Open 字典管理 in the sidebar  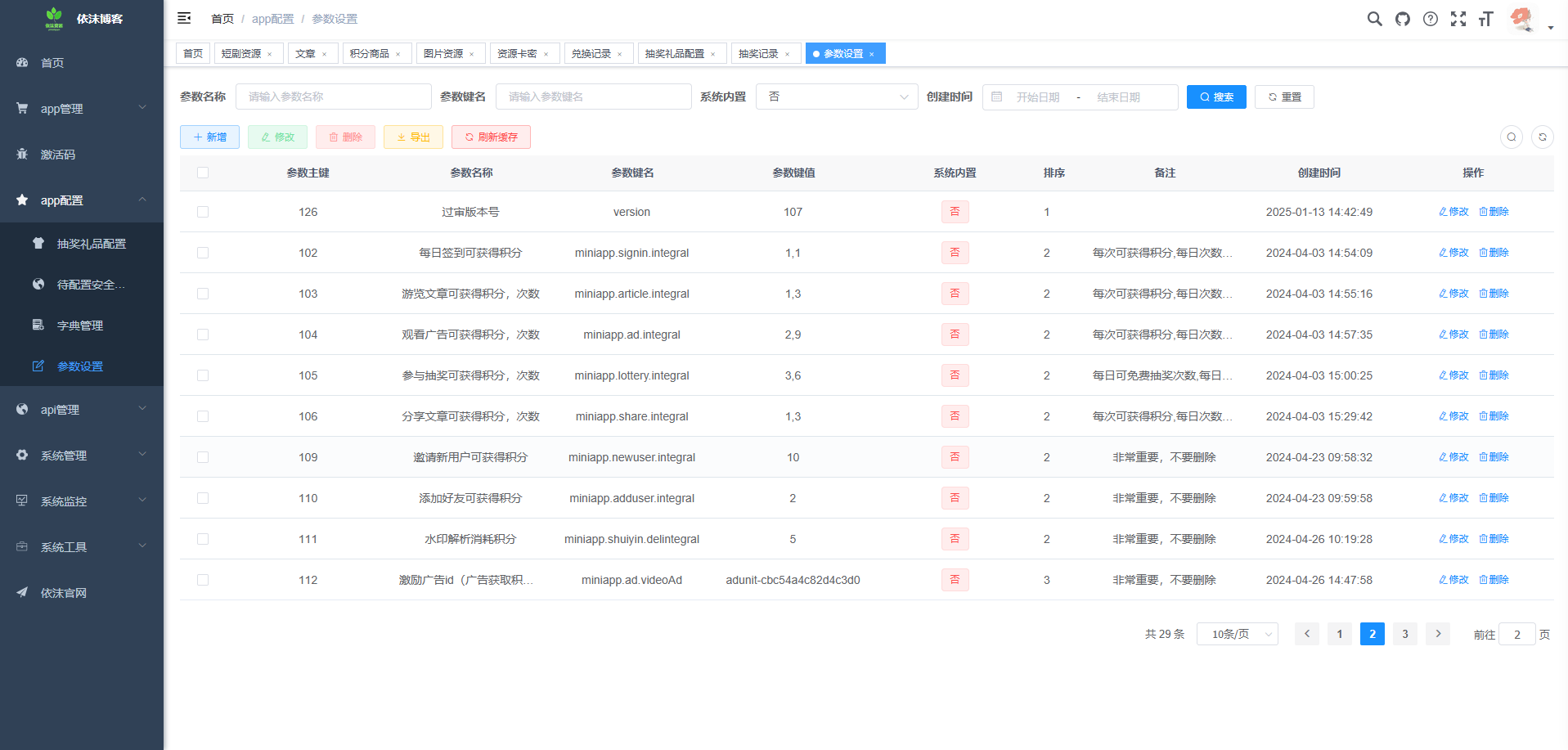[x=80, y=326]
